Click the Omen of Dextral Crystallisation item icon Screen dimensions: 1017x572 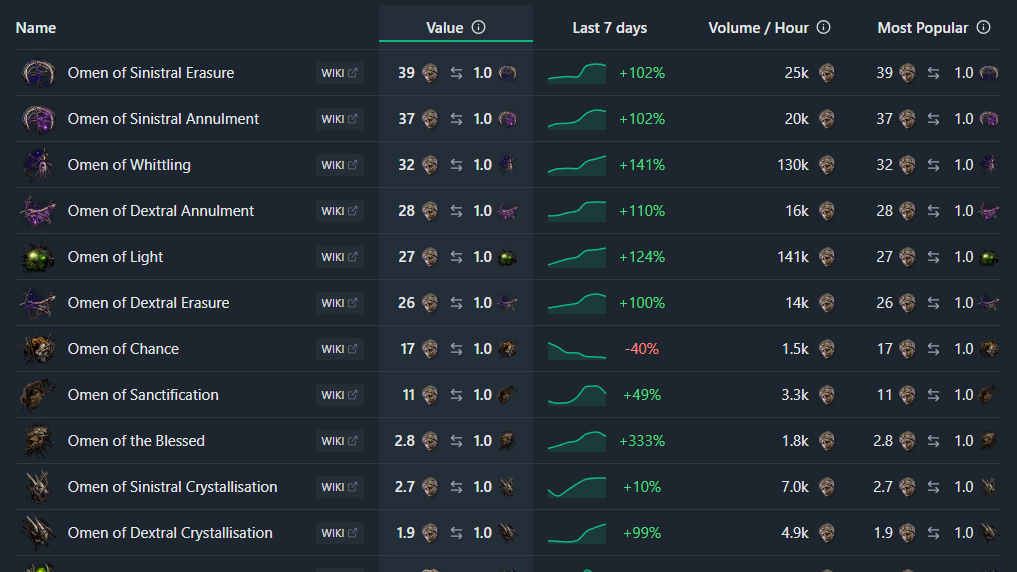coord(38,533)
